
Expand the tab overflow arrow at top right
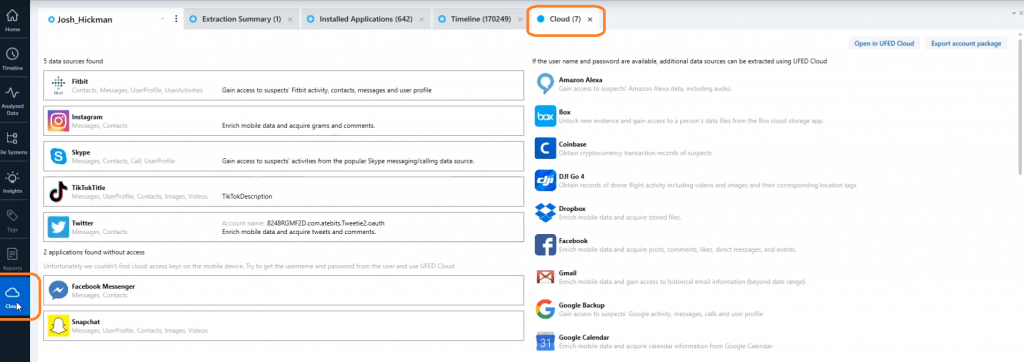(x=1014, y=12)
